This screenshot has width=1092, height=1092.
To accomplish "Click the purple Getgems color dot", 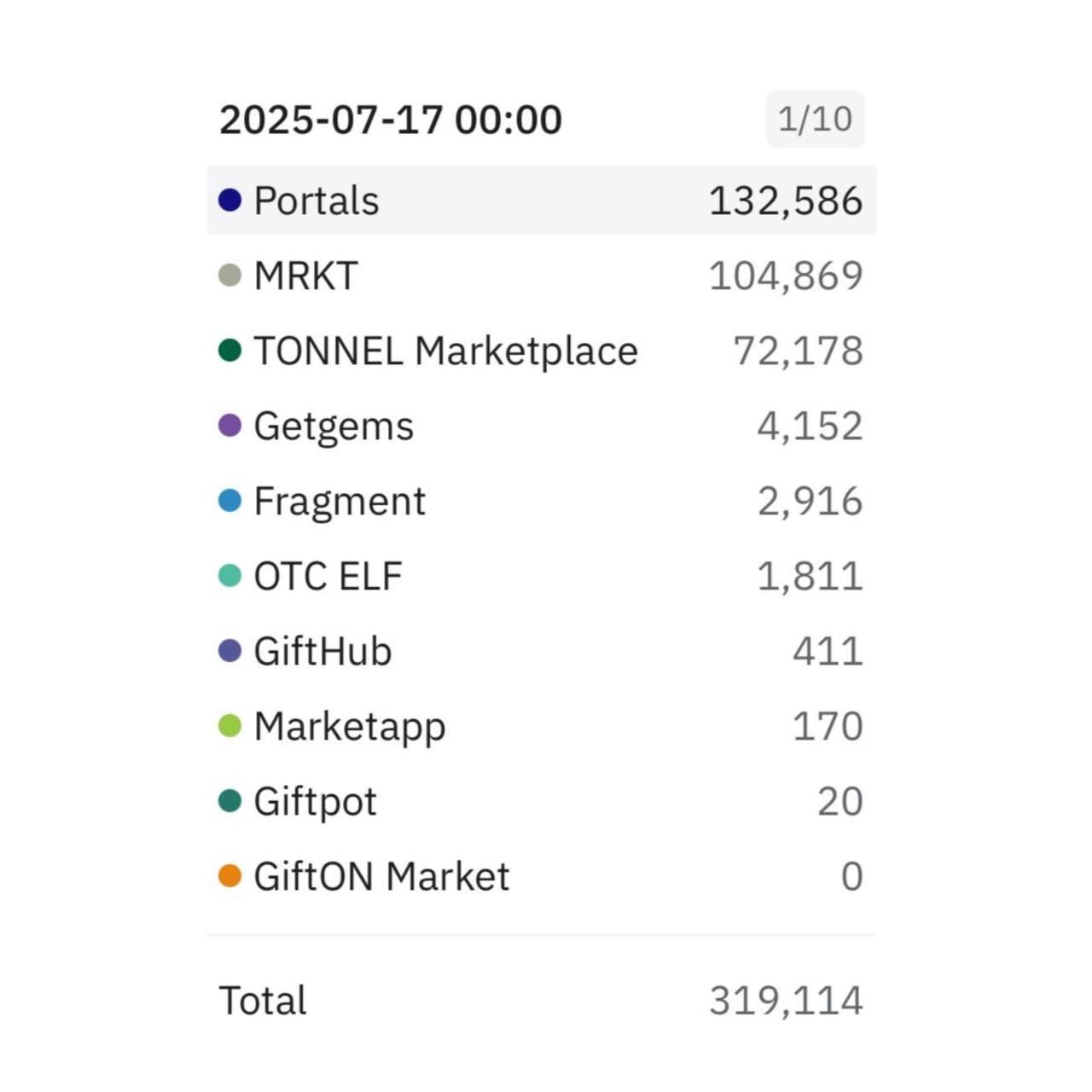I will (x=230, y=426).
